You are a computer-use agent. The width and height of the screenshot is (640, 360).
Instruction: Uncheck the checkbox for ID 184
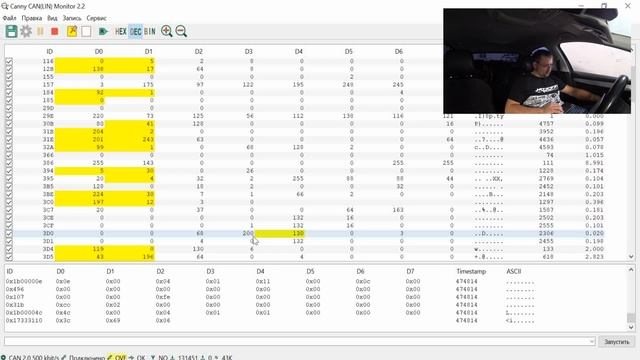(9, 92)
